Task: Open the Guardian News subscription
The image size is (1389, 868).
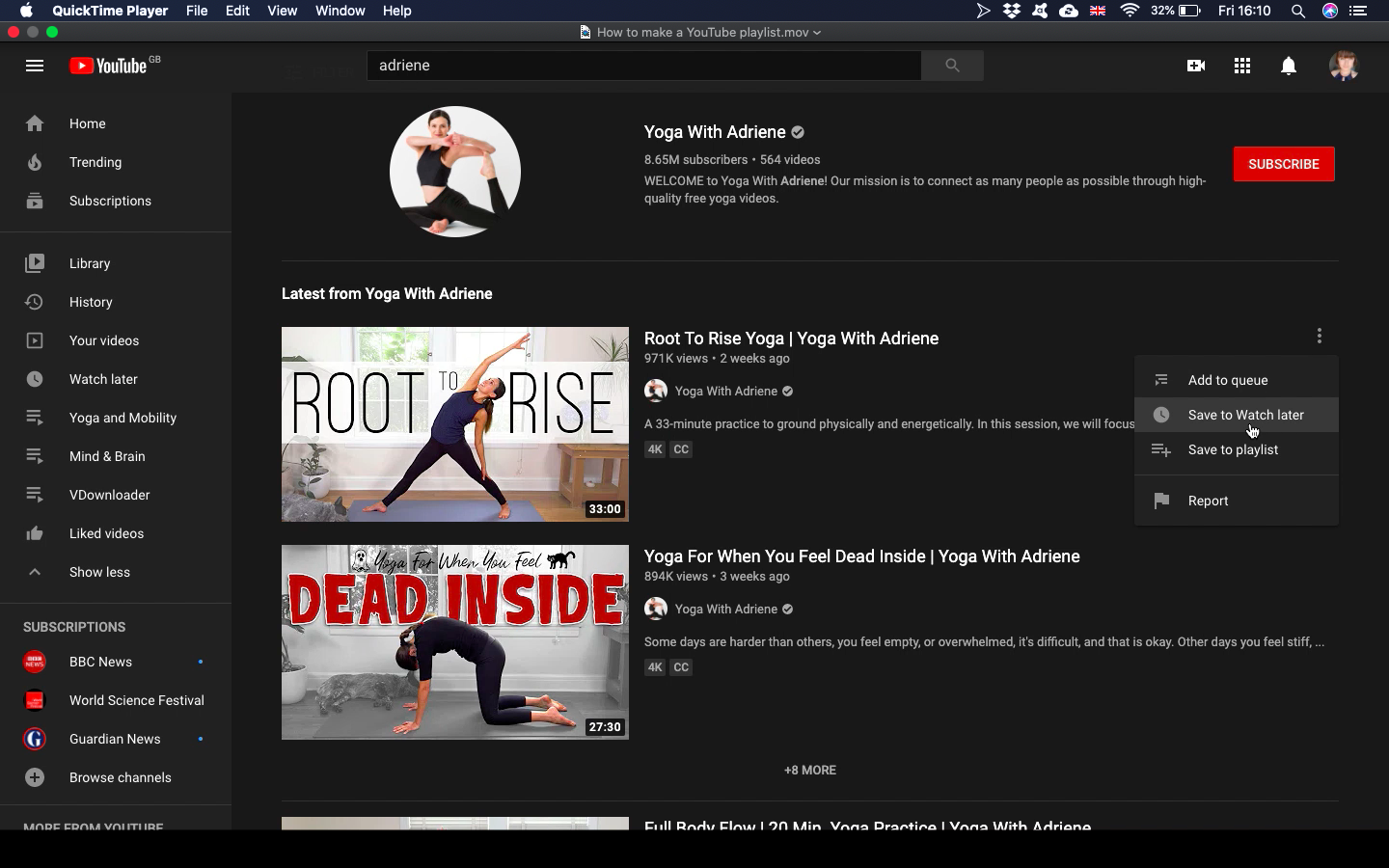Action: [116, 739]
